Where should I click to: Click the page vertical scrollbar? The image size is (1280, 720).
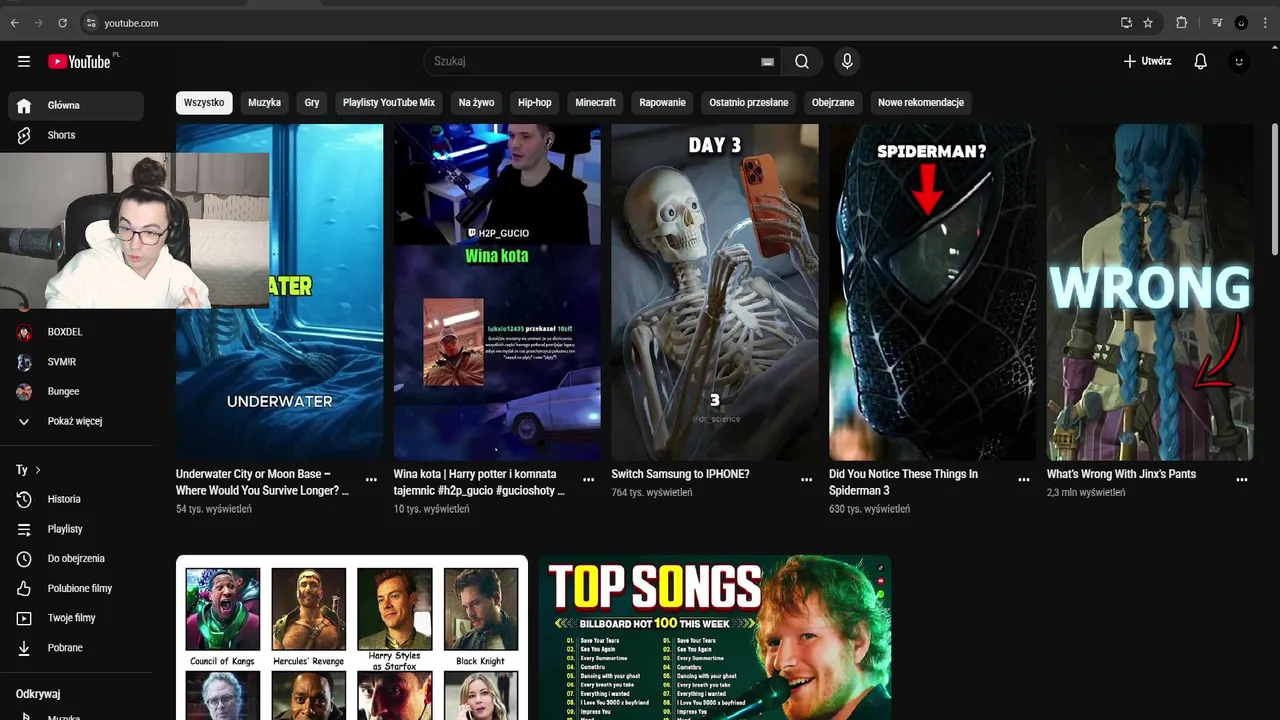[1274, 190]
